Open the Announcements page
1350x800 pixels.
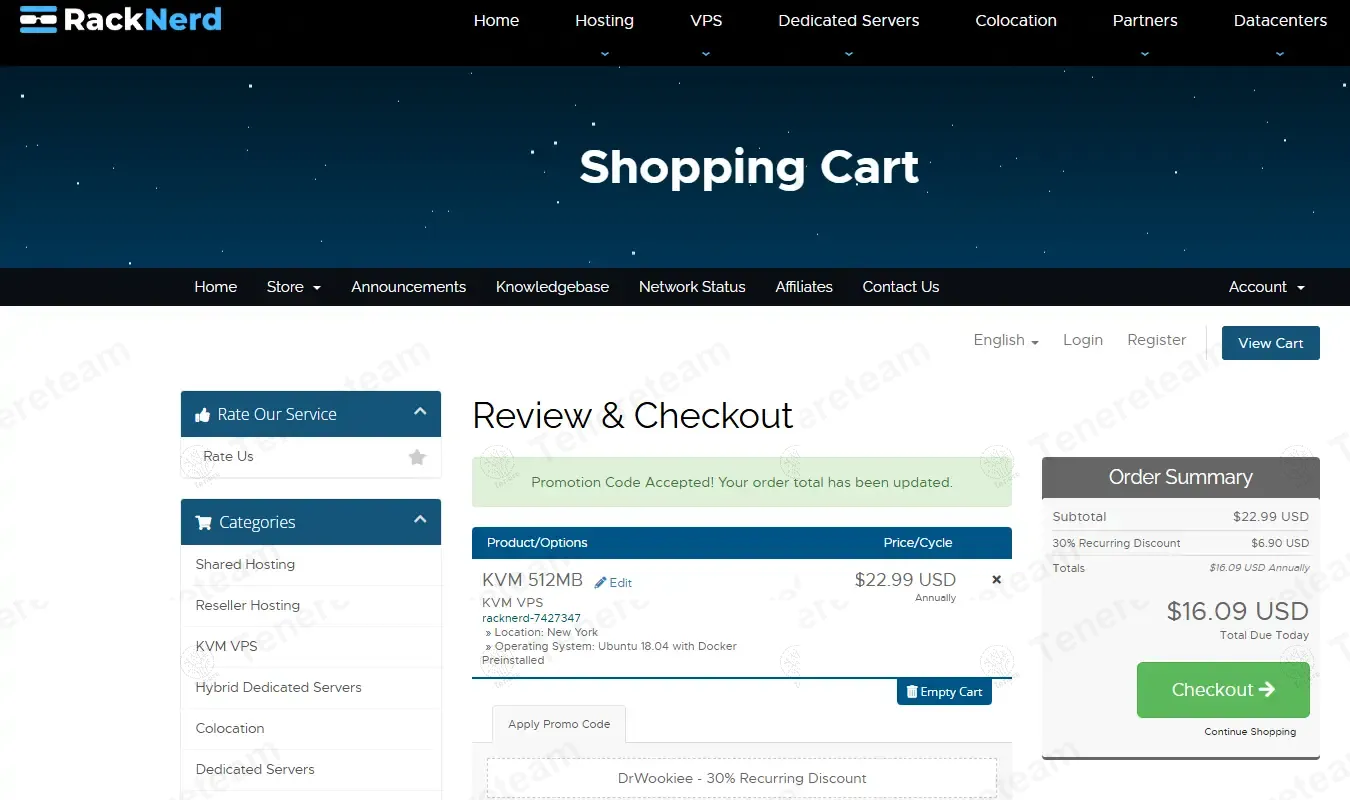tap(409, 287)
